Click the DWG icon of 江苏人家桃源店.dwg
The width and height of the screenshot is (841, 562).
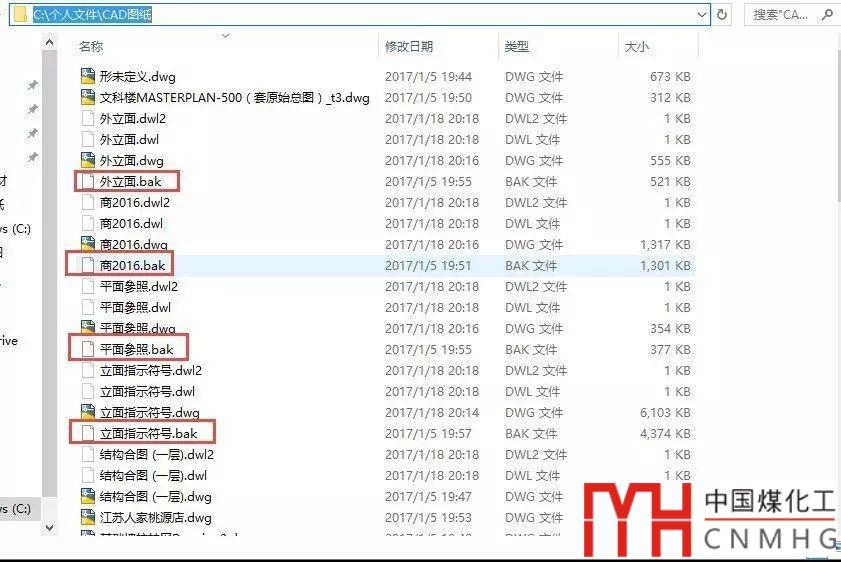click(88, 517)
